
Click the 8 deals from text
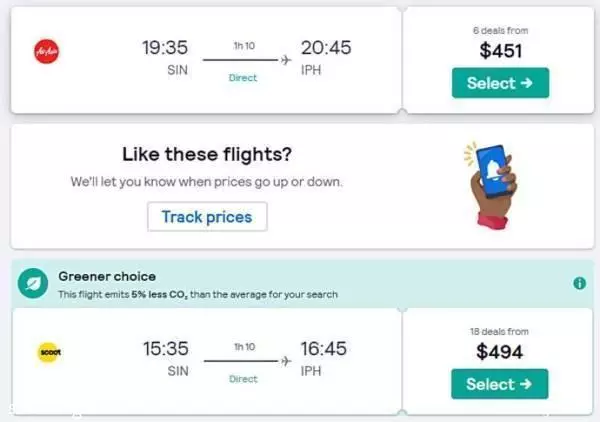500,31
